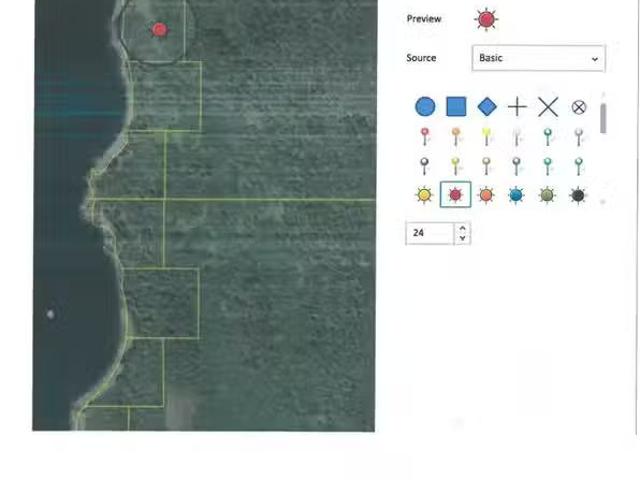Viewport: 640px width, 480px height.
Task: Pick the blue starburst marker symbol
Action: (x=516, y=195)
